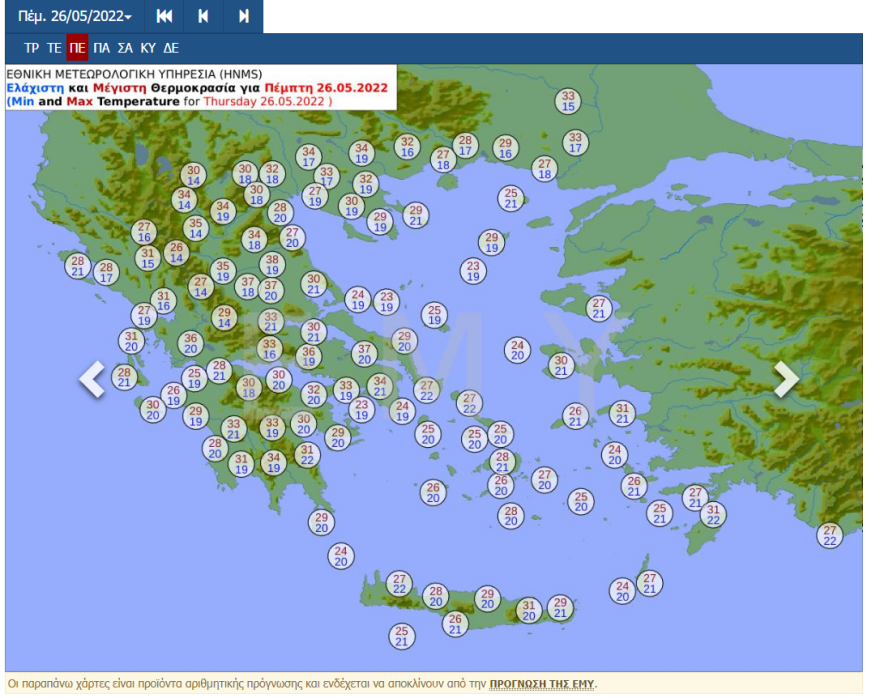Click the 24/20 marker below the Peloponnese
The height and width of the screenshot is (698, 880).
[x=341, y=556]
